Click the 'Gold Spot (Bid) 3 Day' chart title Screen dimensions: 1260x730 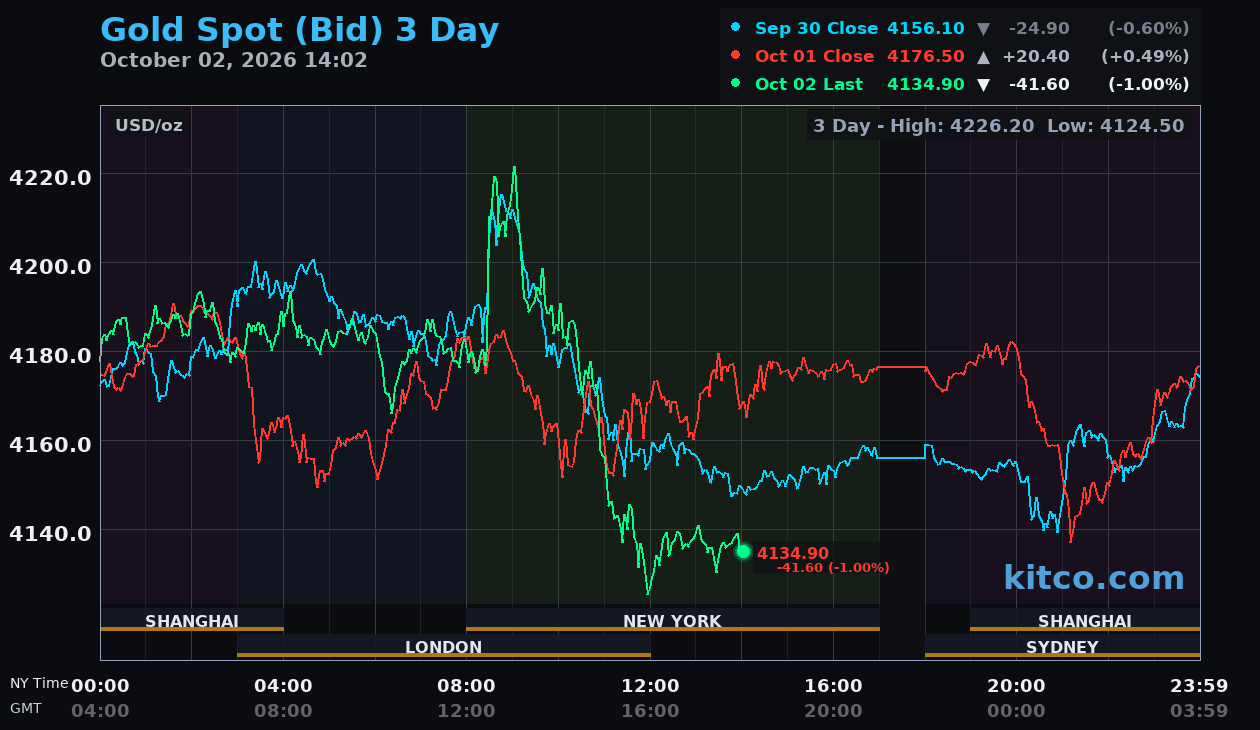coord(299,30)
